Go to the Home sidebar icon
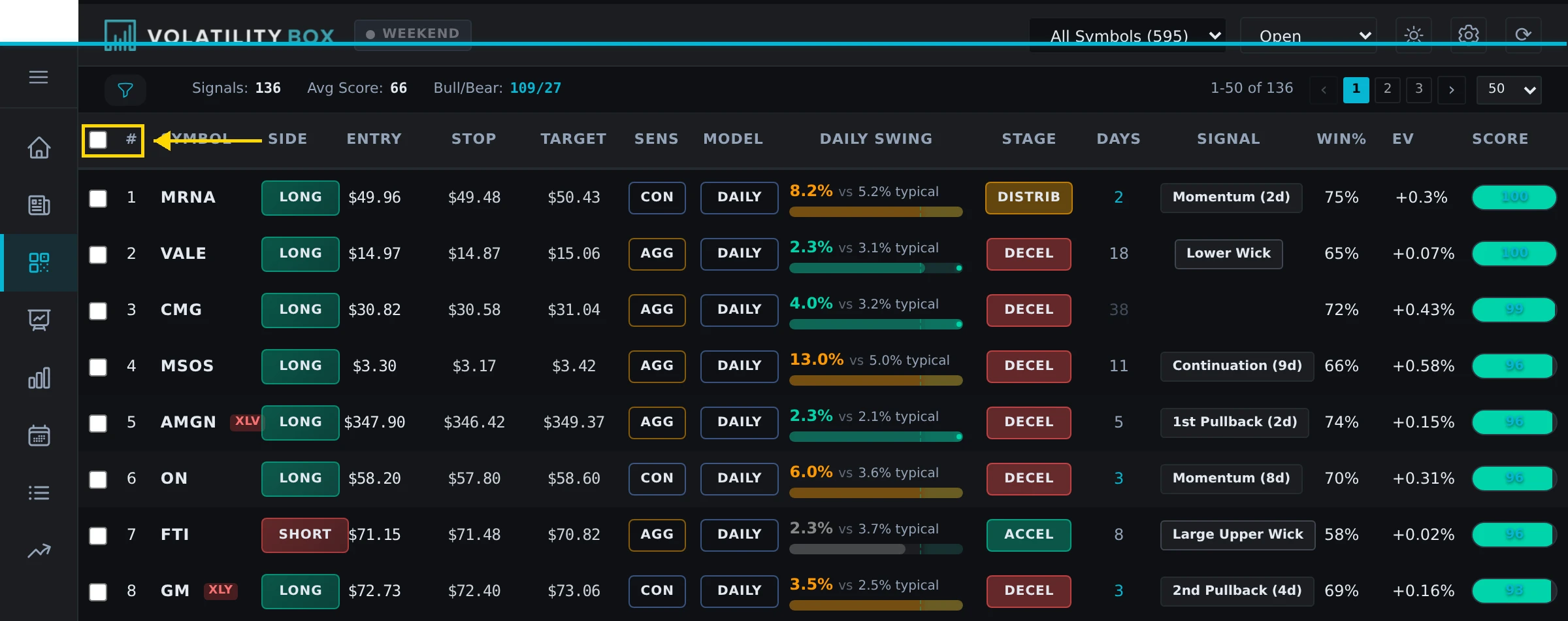Screen dimensions: 1568x621 pyautogui.click(x=39, y=148)
